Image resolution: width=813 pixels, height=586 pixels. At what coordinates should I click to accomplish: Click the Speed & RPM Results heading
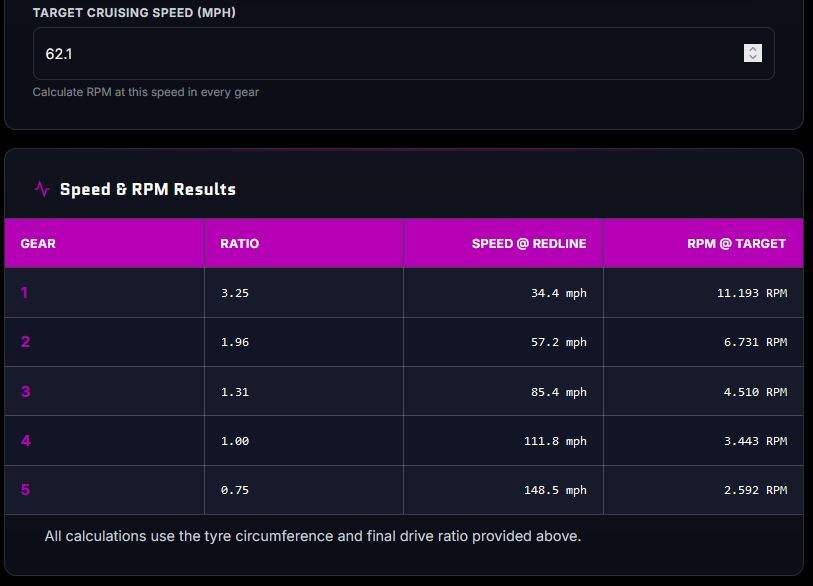(x=148, y=189)
